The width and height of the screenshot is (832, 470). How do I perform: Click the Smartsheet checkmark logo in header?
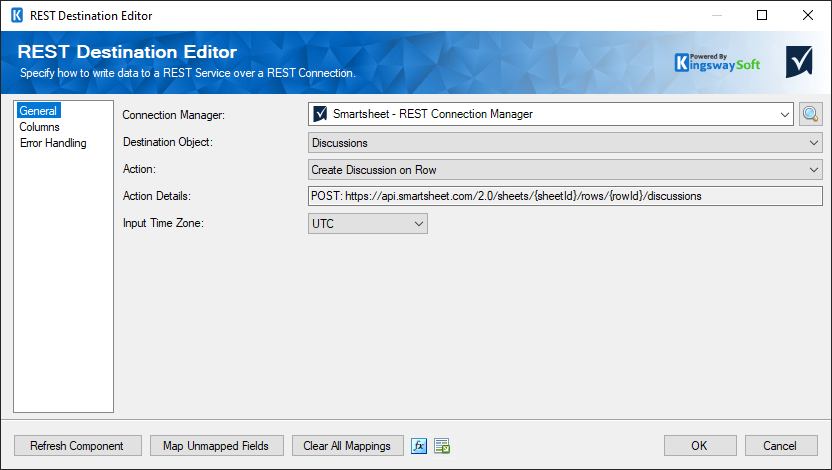click(x=799, y=62)
